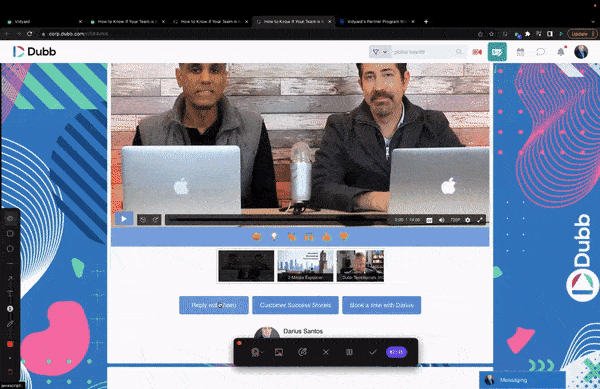This screenshot has width=600, height=389.
Task: Click the Book a time with Darius button
Action: [382, 305]
